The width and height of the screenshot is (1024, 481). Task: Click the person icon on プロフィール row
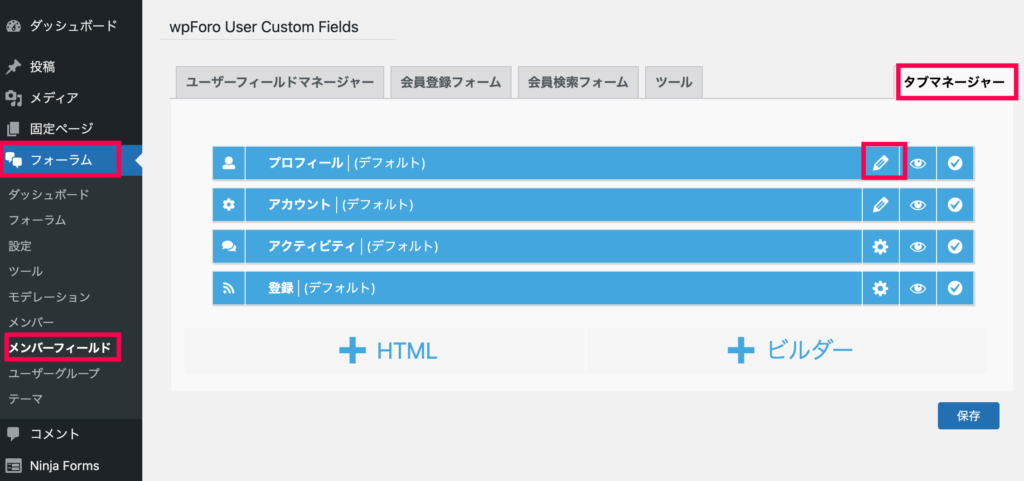click(229, 163)
